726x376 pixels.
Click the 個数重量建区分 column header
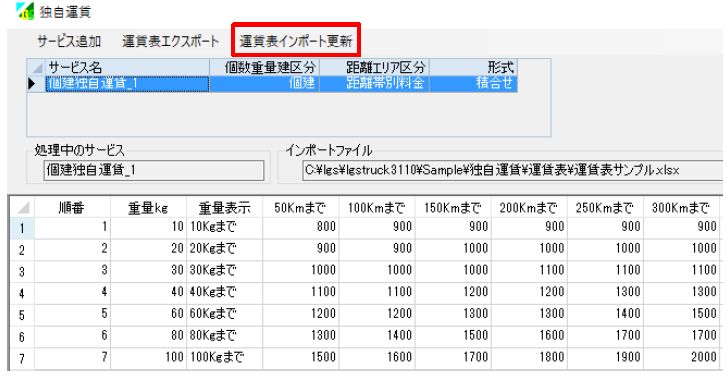[264, 68]
